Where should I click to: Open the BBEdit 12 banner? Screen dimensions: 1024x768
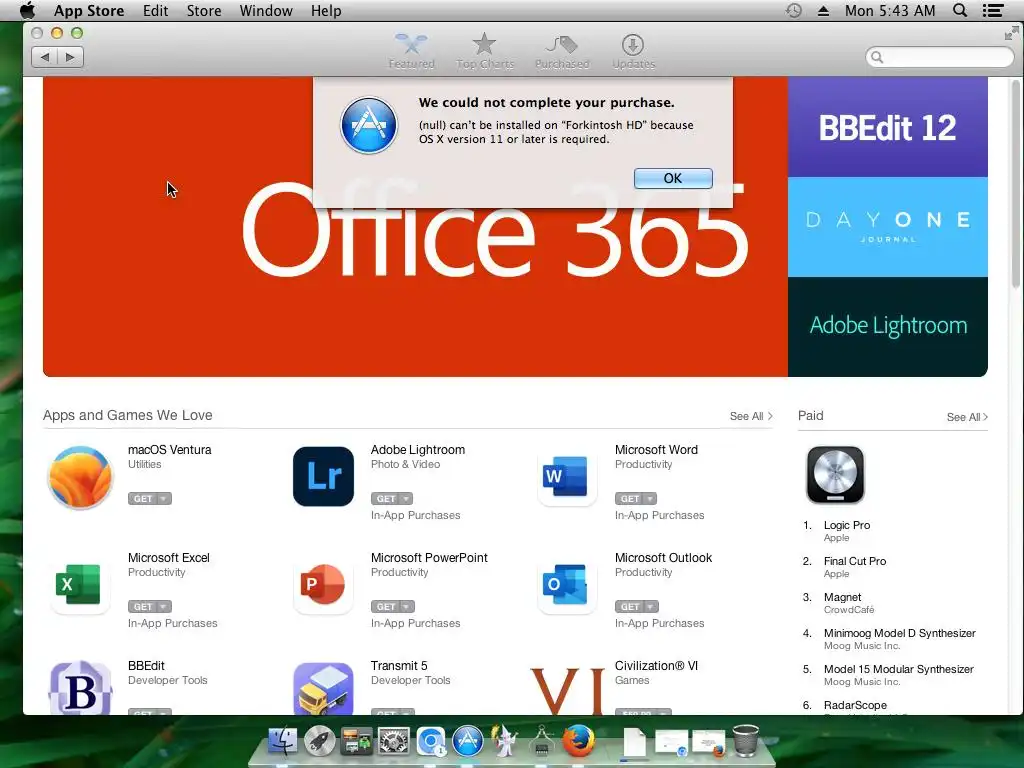(x=888, y=127)
